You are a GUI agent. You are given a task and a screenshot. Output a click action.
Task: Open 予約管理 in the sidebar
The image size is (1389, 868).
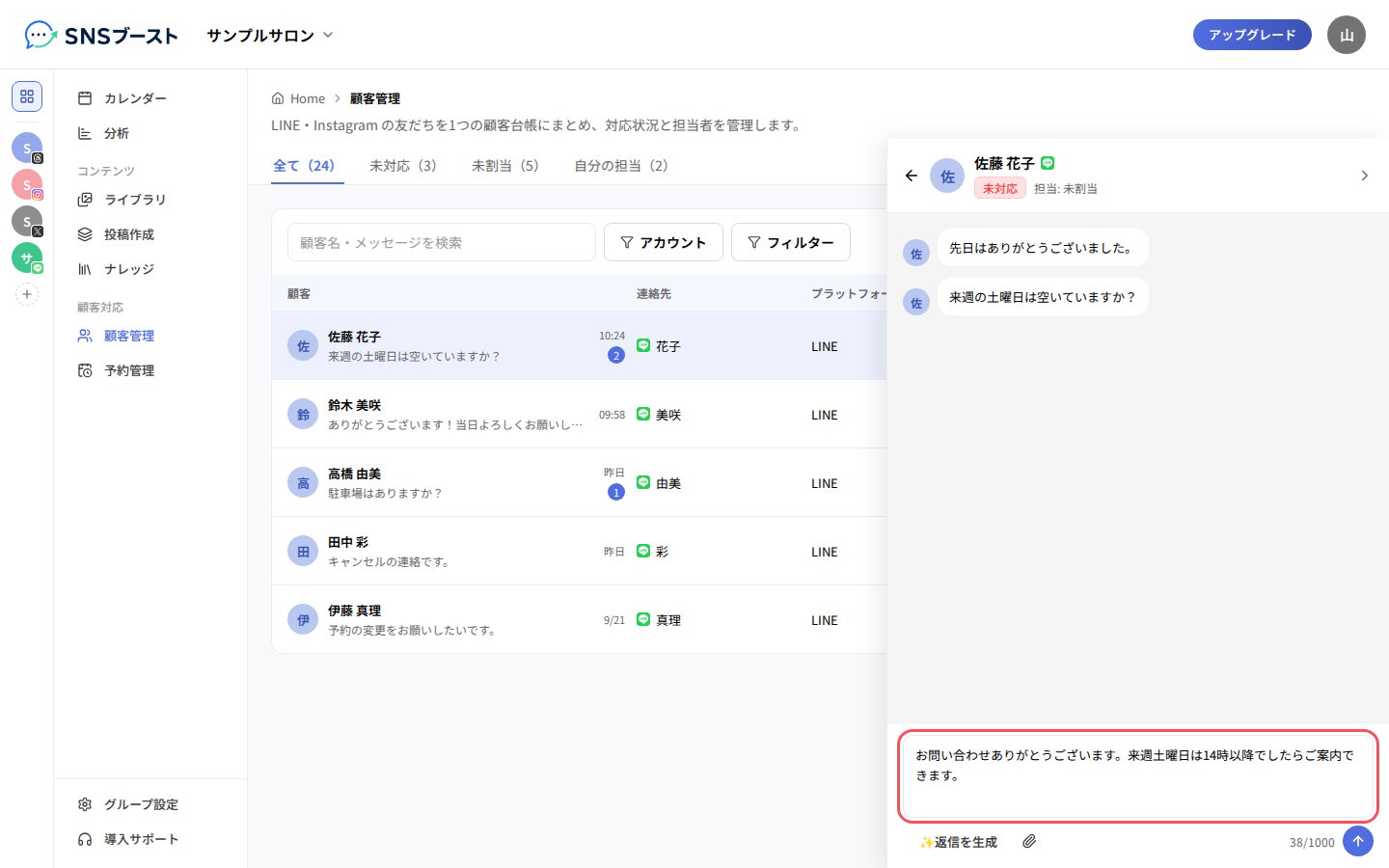(x=150, y=370)
